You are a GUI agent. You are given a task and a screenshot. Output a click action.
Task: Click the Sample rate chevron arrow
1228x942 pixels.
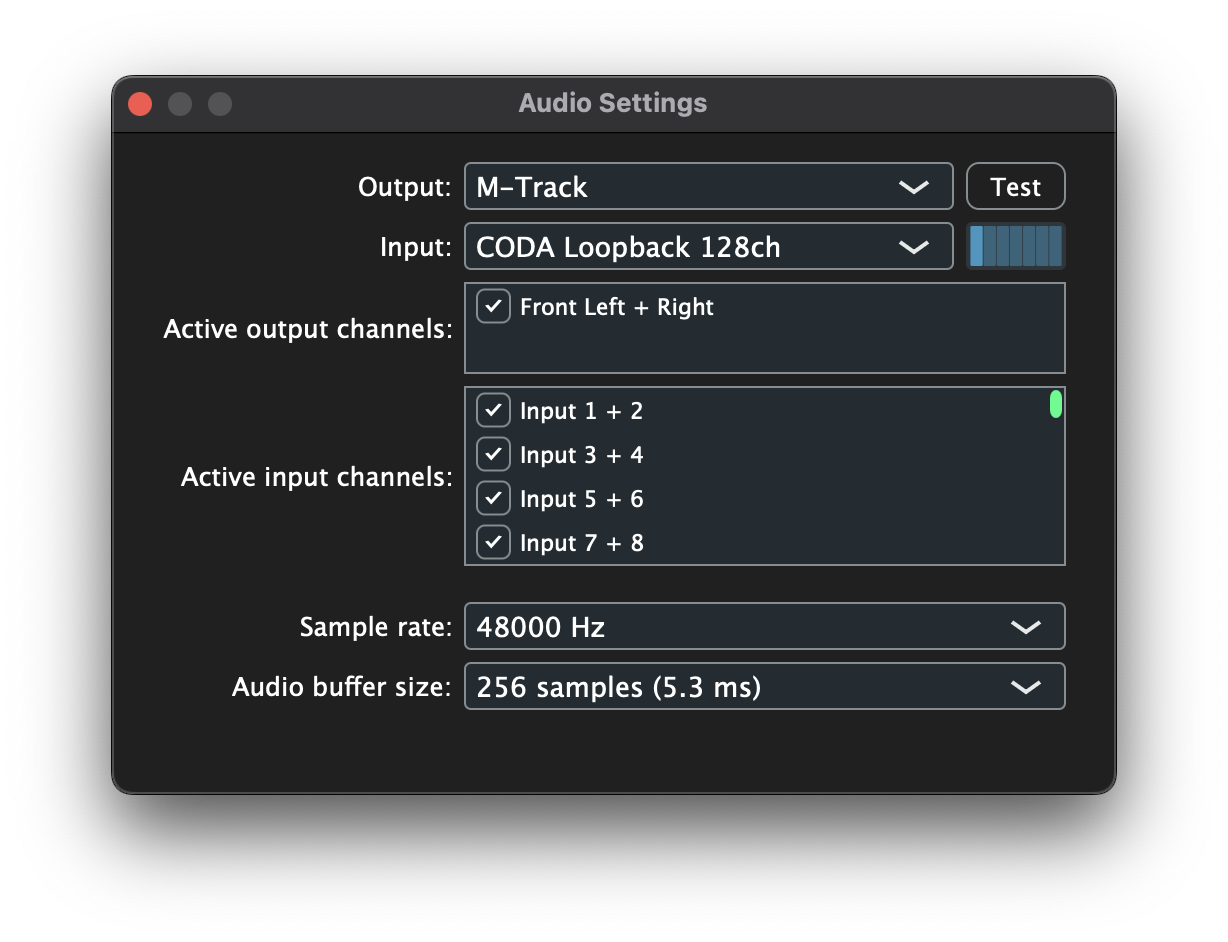[1026, 626]
